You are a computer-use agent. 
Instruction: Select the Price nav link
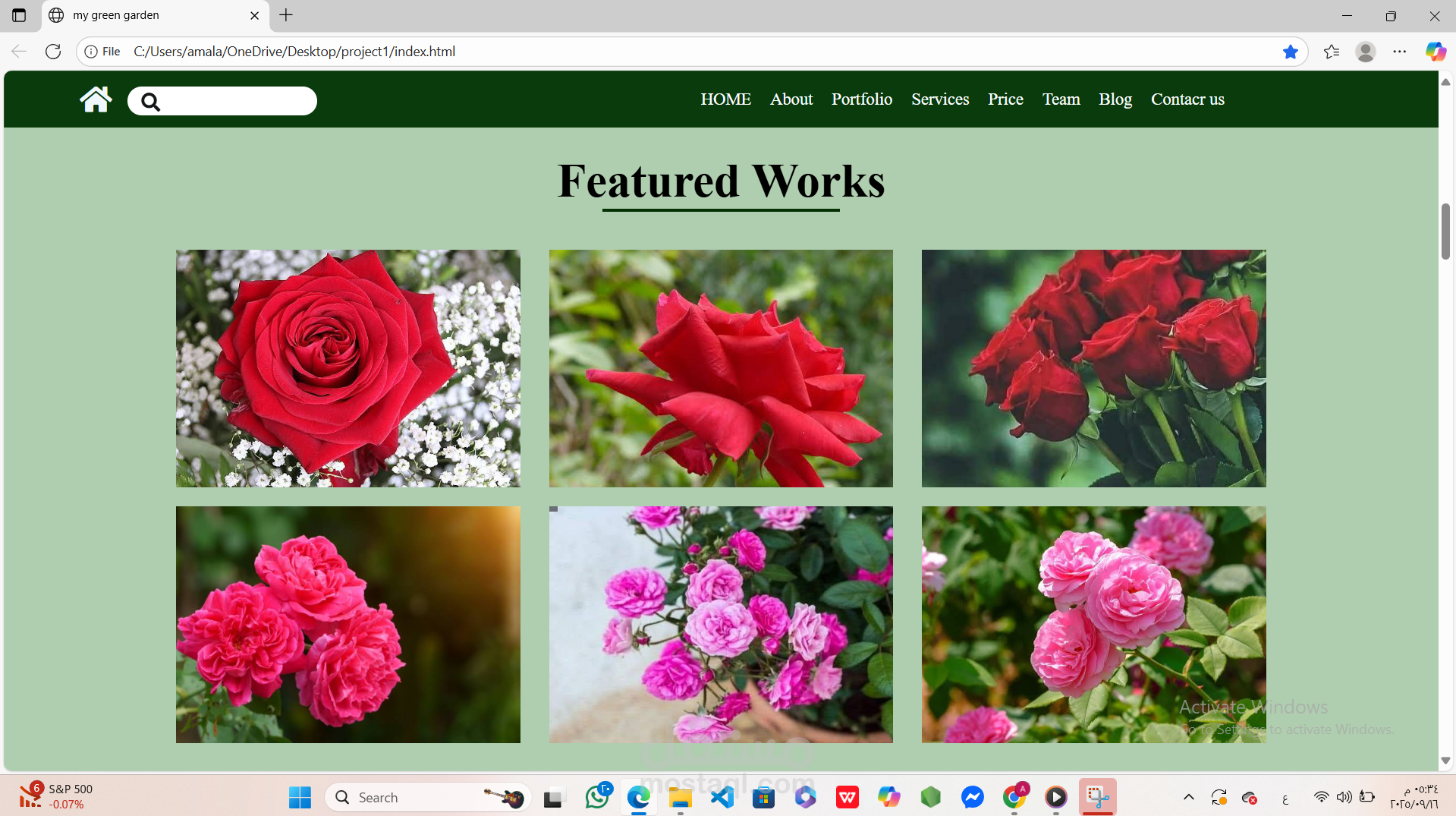[1005, 99]
